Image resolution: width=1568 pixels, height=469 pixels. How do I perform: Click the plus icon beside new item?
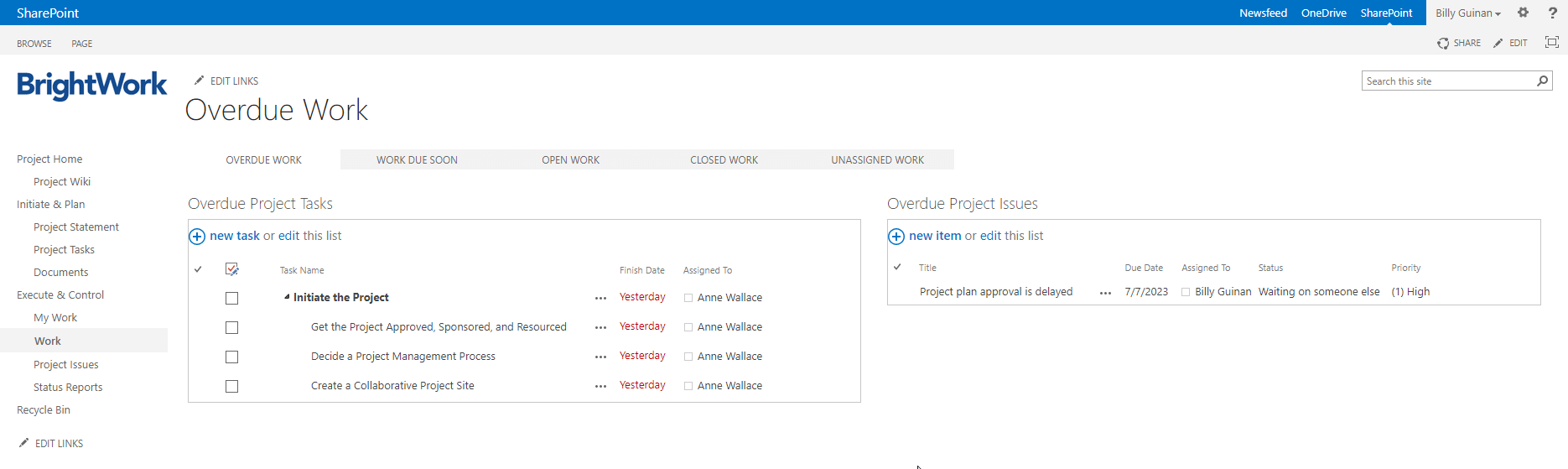pyautogui.click(x=896, y=237)
